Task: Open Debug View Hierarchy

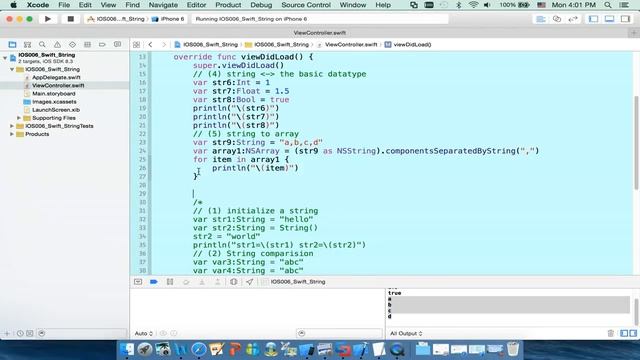Action: point(233,282)
